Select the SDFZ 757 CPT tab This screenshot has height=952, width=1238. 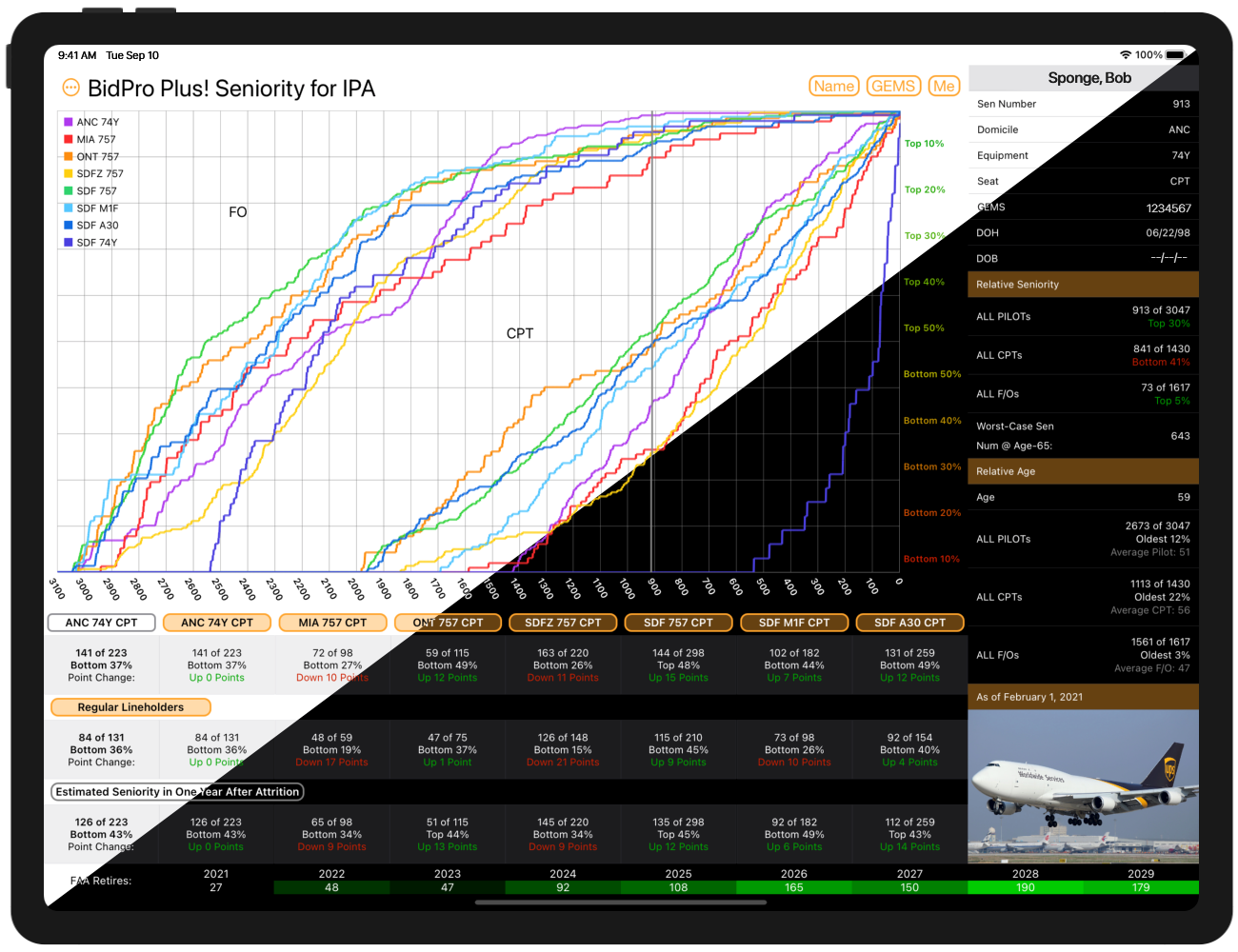(563, 623)
